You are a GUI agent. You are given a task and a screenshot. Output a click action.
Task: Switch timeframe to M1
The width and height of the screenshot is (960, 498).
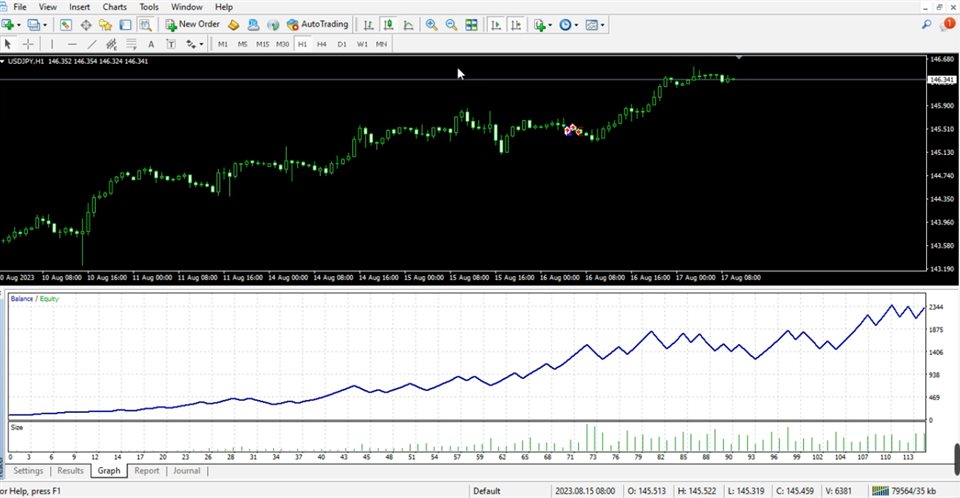(x=223, y=44)
